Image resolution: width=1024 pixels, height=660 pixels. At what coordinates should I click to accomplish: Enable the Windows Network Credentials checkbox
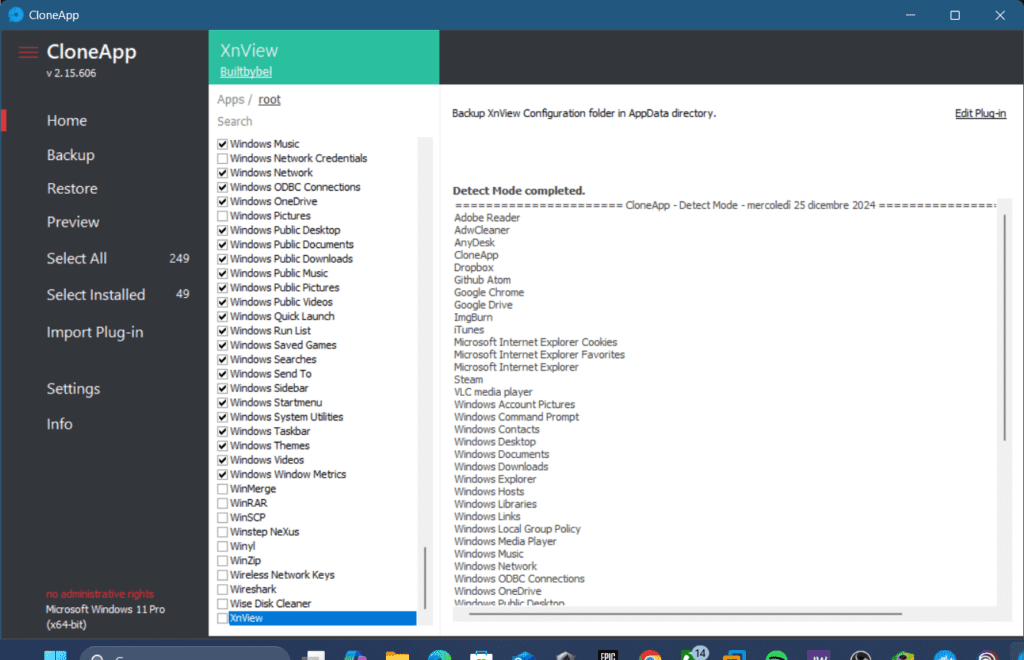(223, 159)
